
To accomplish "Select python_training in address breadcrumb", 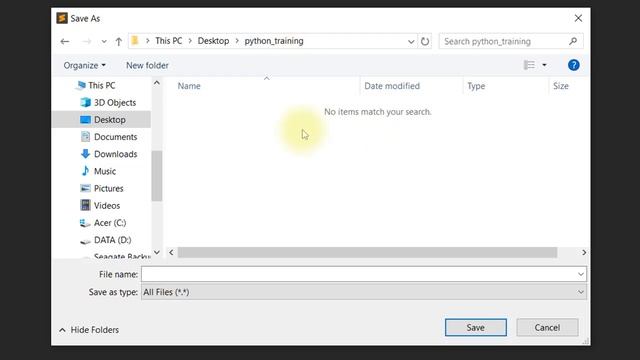I will tap(274, 41).
